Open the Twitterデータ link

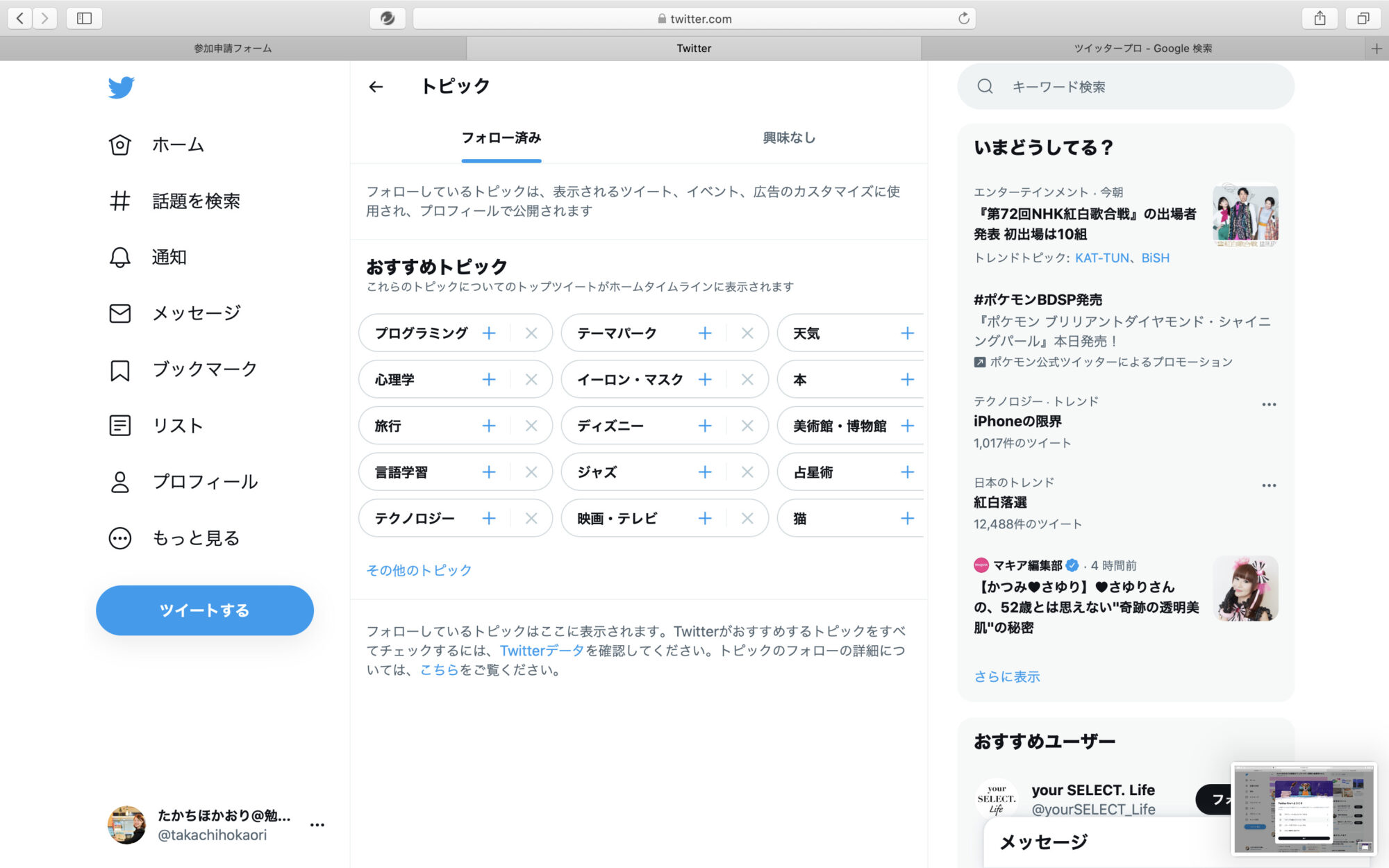tap(542, 651)
